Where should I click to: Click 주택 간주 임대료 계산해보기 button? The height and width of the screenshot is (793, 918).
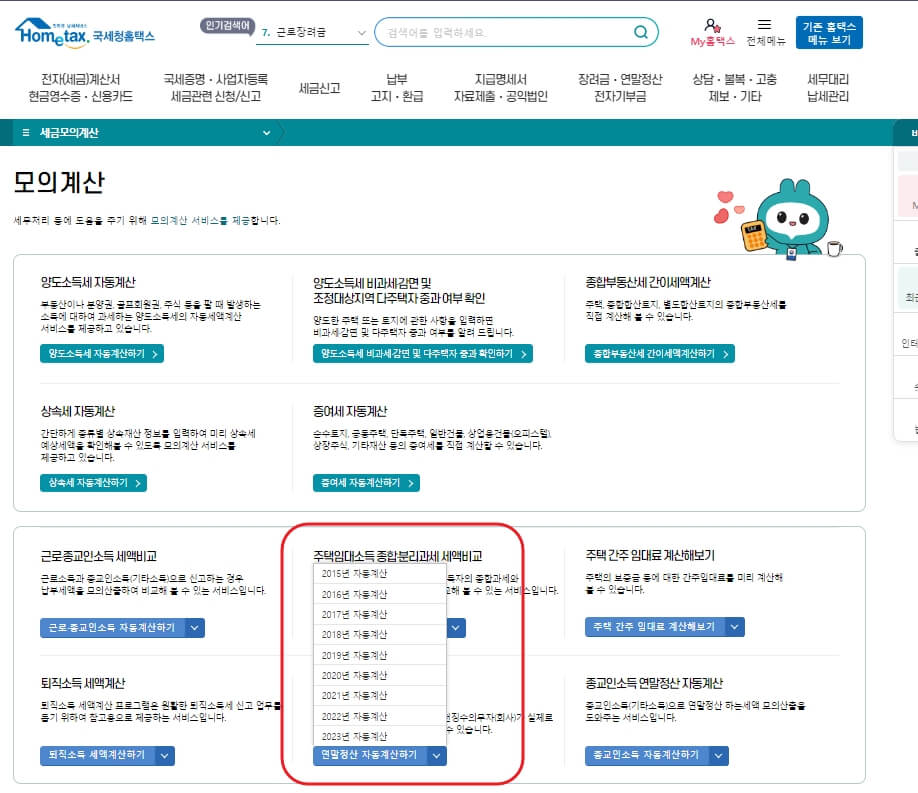(655, 627)
